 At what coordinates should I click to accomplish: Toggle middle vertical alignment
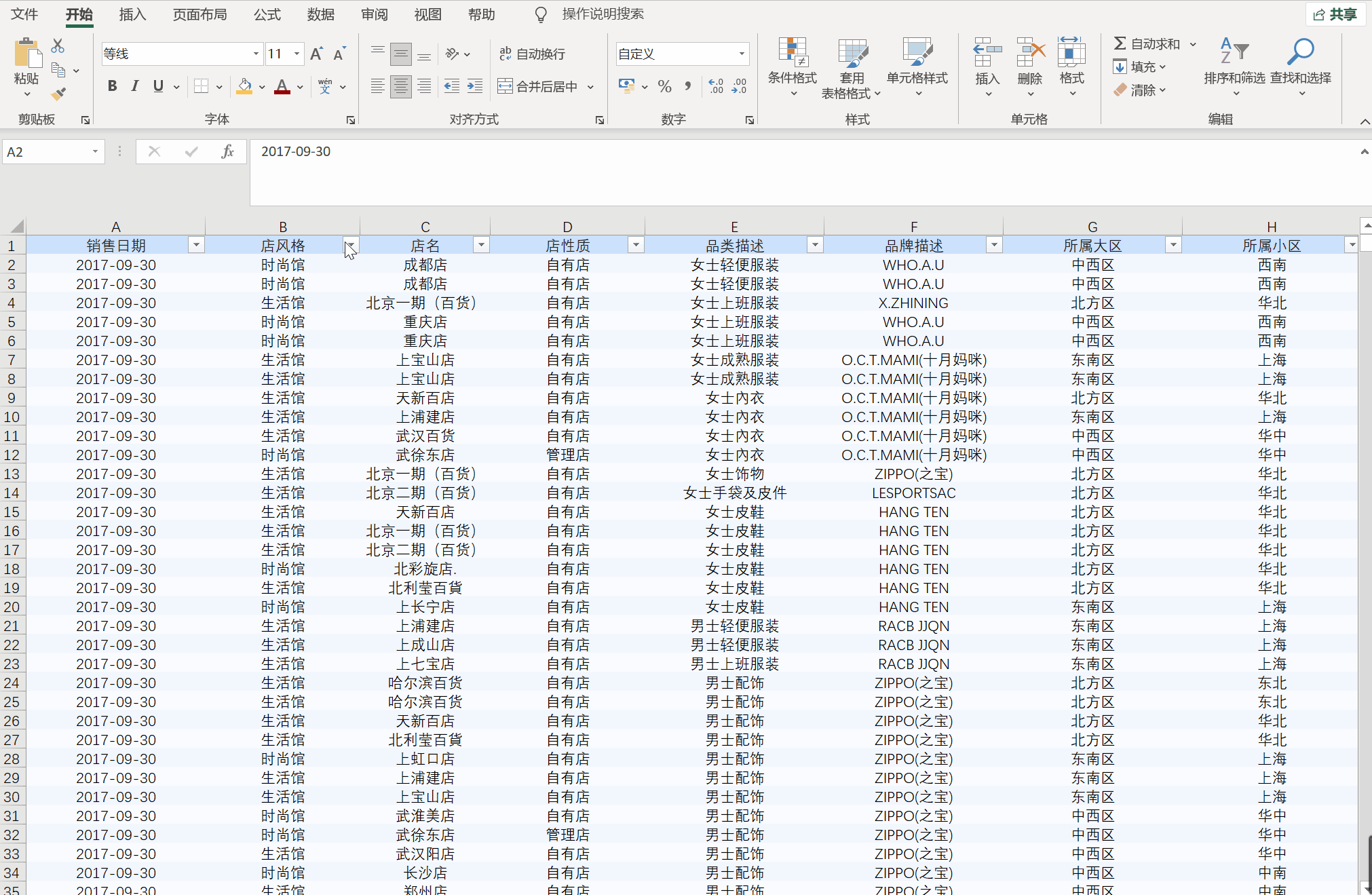point(401,54)
